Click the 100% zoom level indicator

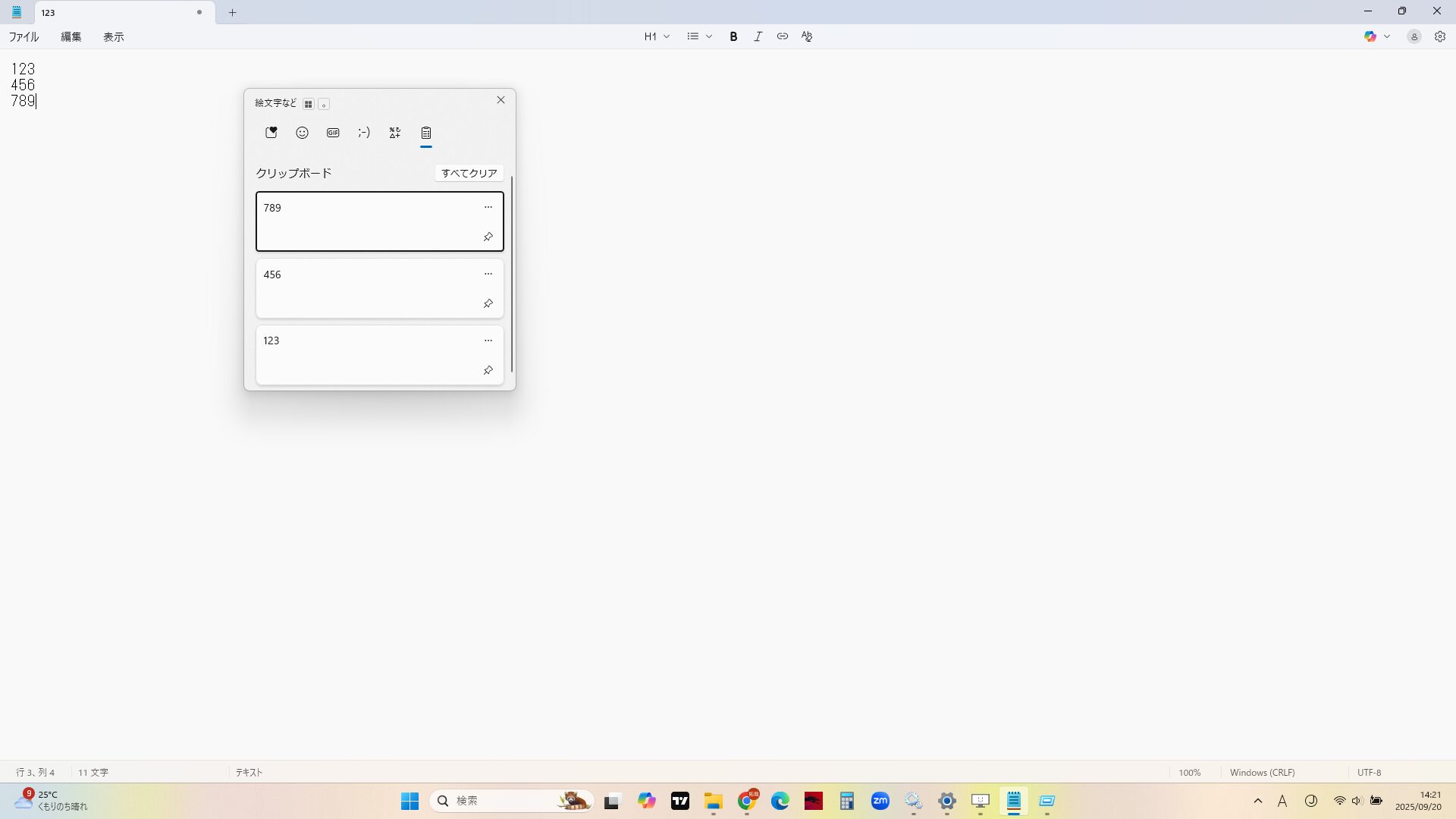pos(1189,772)
